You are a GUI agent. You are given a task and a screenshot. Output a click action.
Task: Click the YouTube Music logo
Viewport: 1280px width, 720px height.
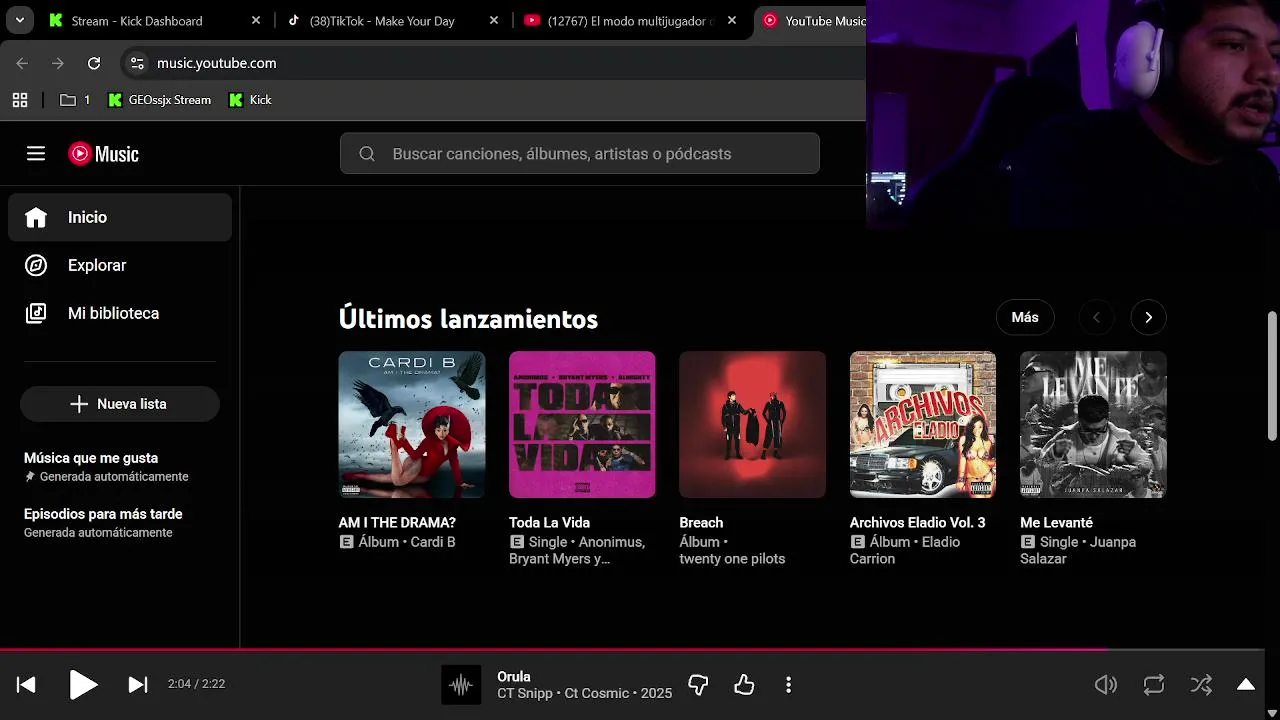103,154
